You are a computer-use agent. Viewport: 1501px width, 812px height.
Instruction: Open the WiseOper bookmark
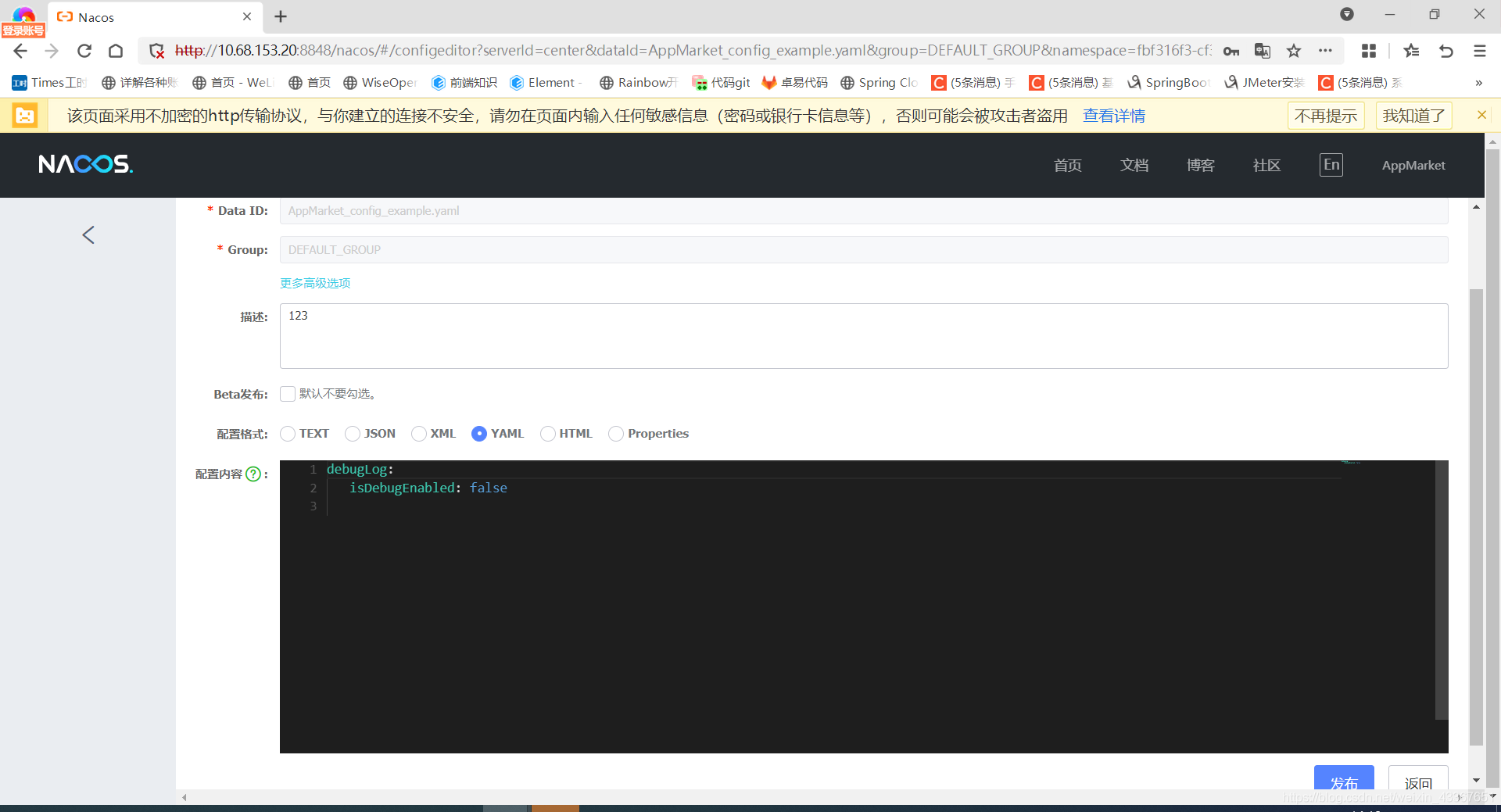pyautogui.click(x=380, y=82)
